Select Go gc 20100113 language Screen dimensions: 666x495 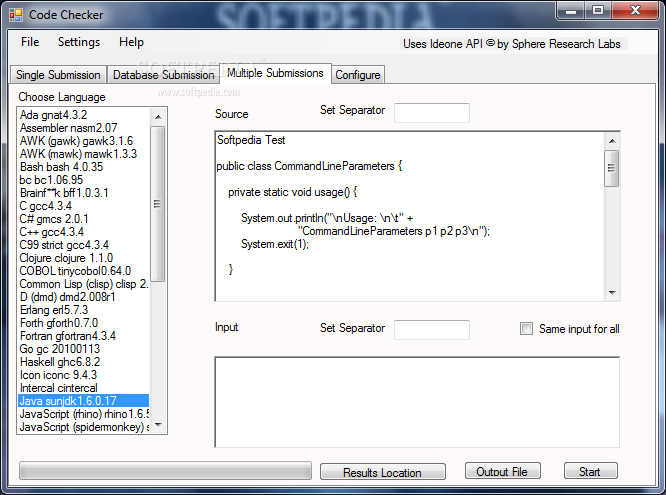point(84,349)
